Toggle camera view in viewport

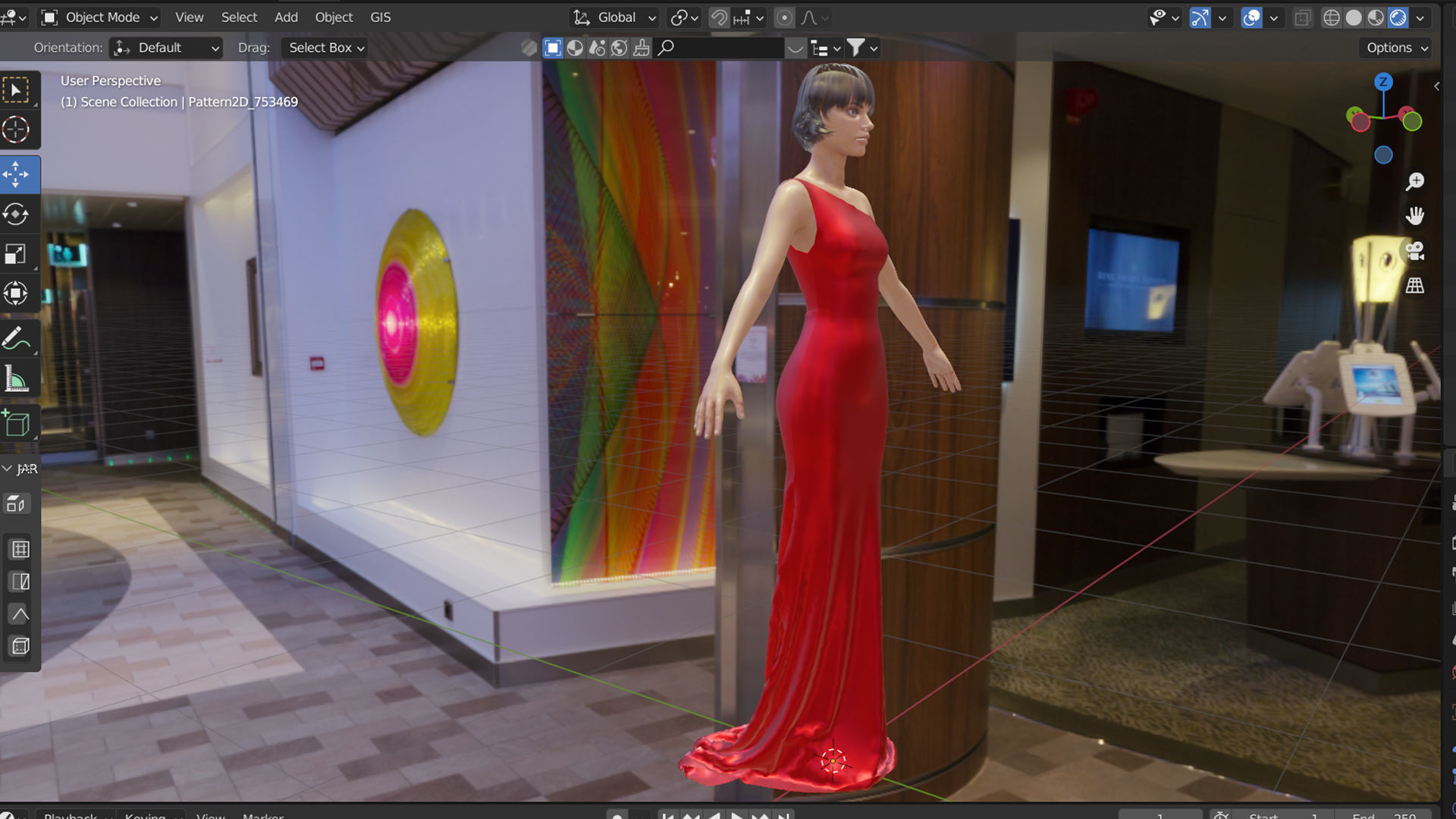[1415, 251]
